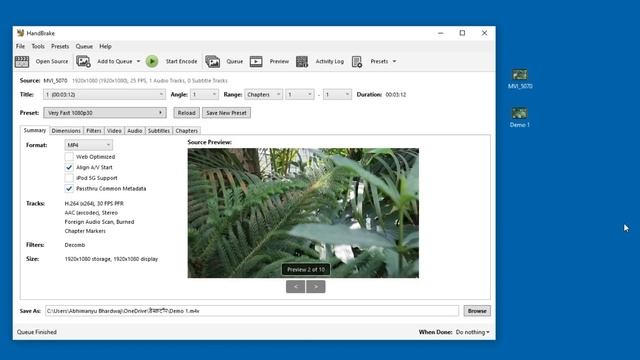The width and height of the screenshot is (640, 360).
Task: Open the Presets menu in the menu bar
Action: pos(60,47)
